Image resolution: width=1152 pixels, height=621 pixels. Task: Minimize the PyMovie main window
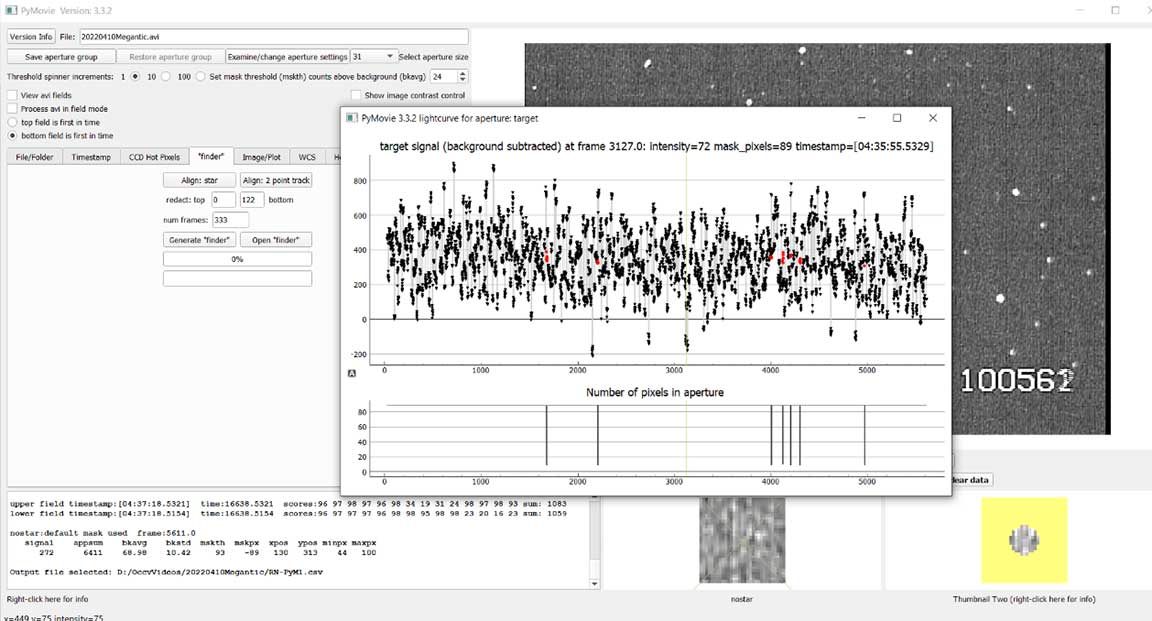pos(1080,10)
